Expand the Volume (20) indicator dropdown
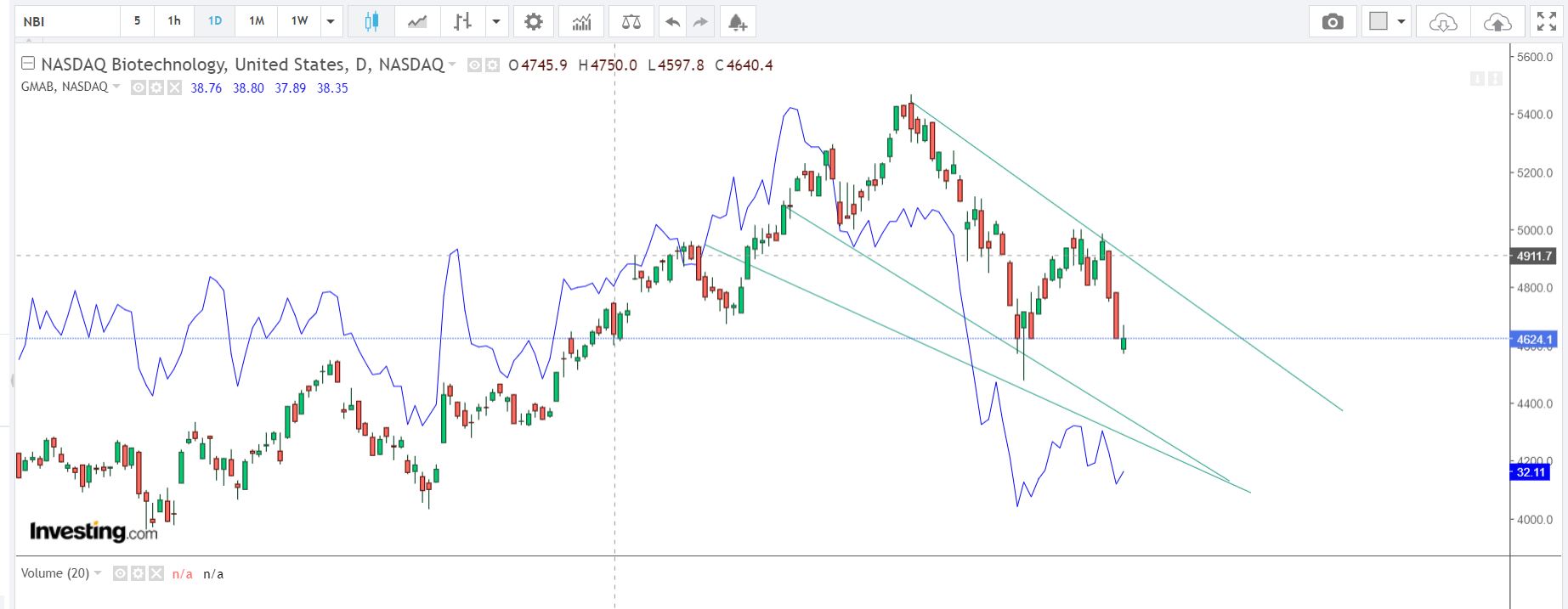 point(98,573)
